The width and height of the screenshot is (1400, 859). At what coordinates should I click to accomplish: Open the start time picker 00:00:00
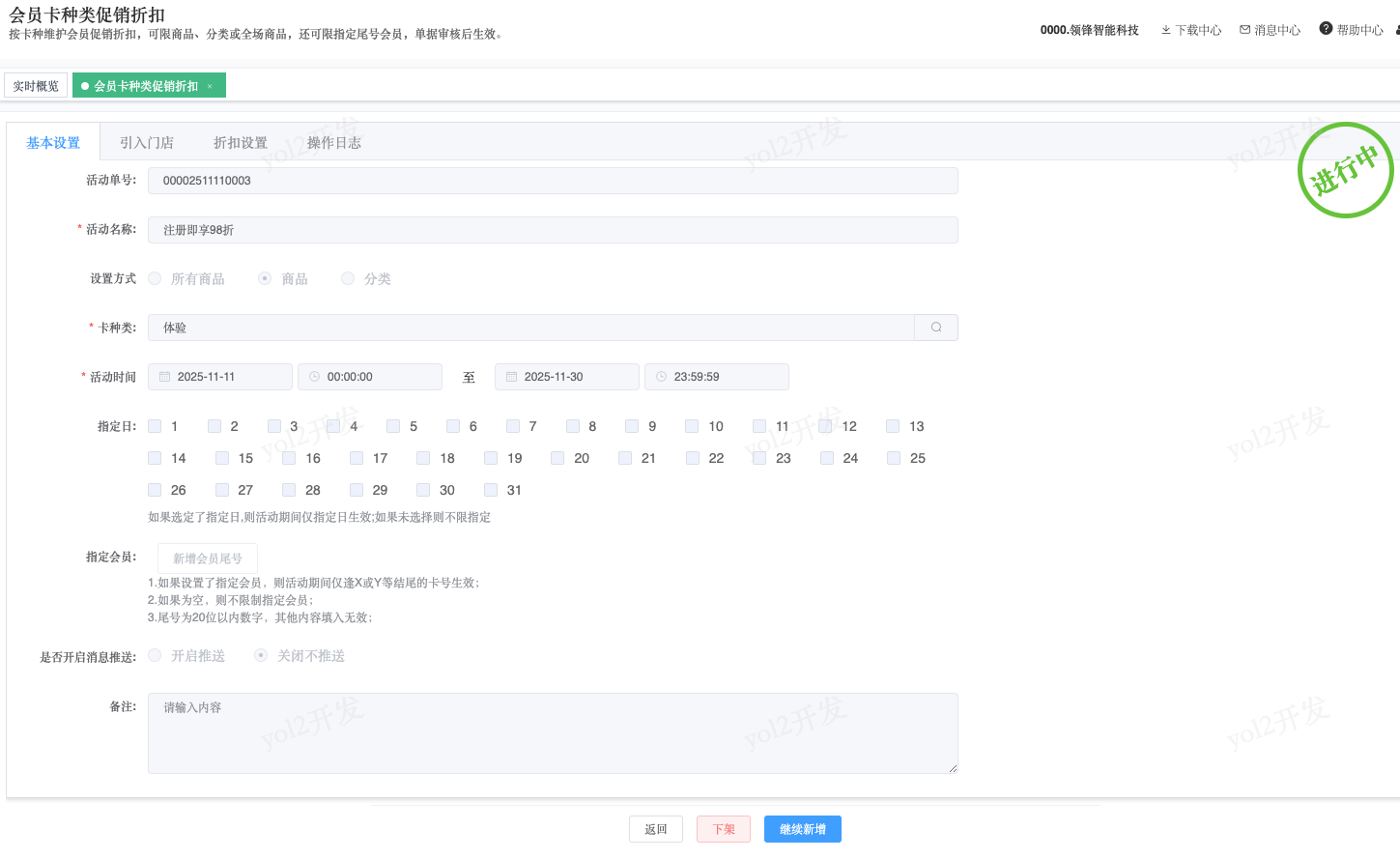click(370, 377)
